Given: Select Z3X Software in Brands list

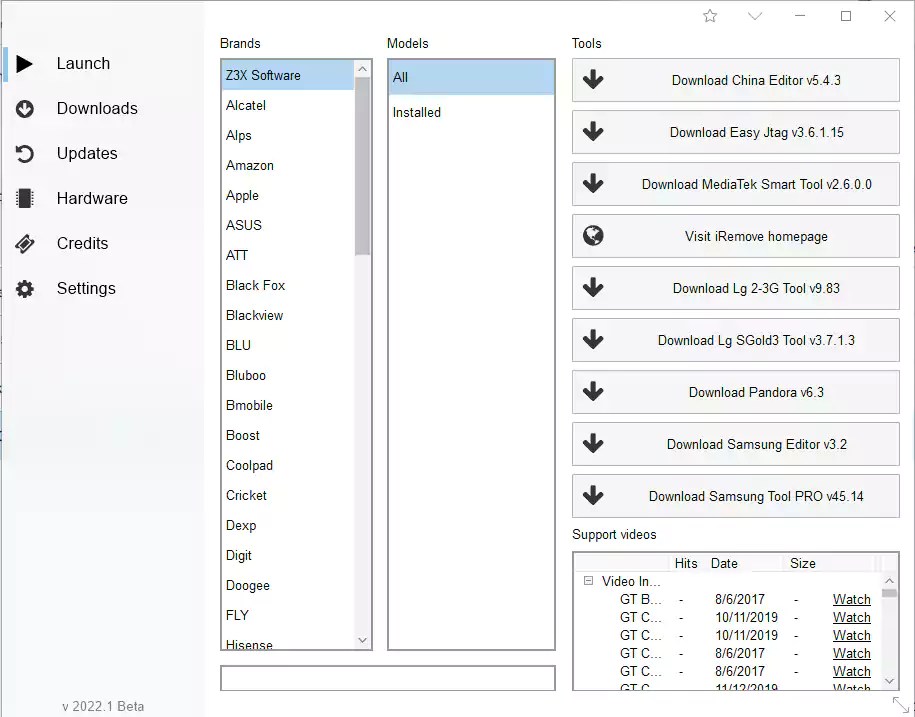Looking at the screenshot, I should [x=288, y=75].
